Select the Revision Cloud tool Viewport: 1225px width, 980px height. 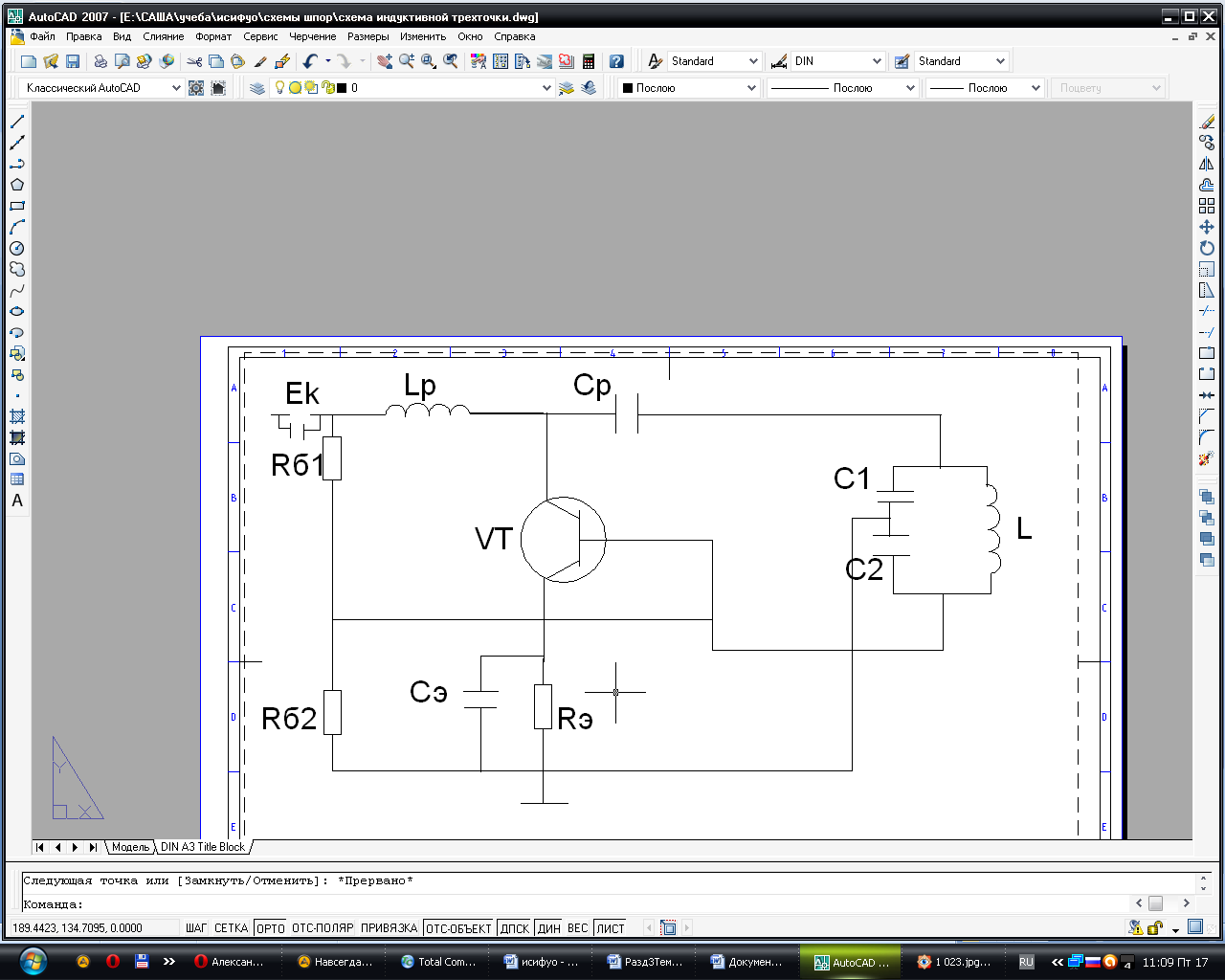pos(17,269)
